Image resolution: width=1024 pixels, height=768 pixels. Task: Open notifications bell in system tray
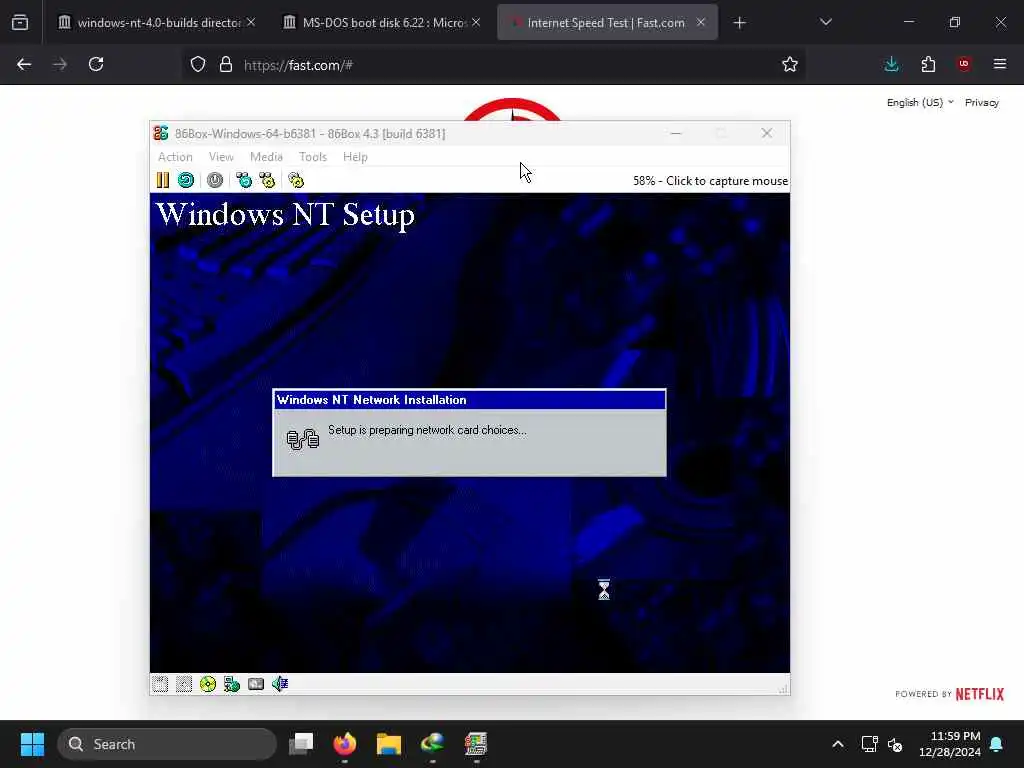coord(997,744)
